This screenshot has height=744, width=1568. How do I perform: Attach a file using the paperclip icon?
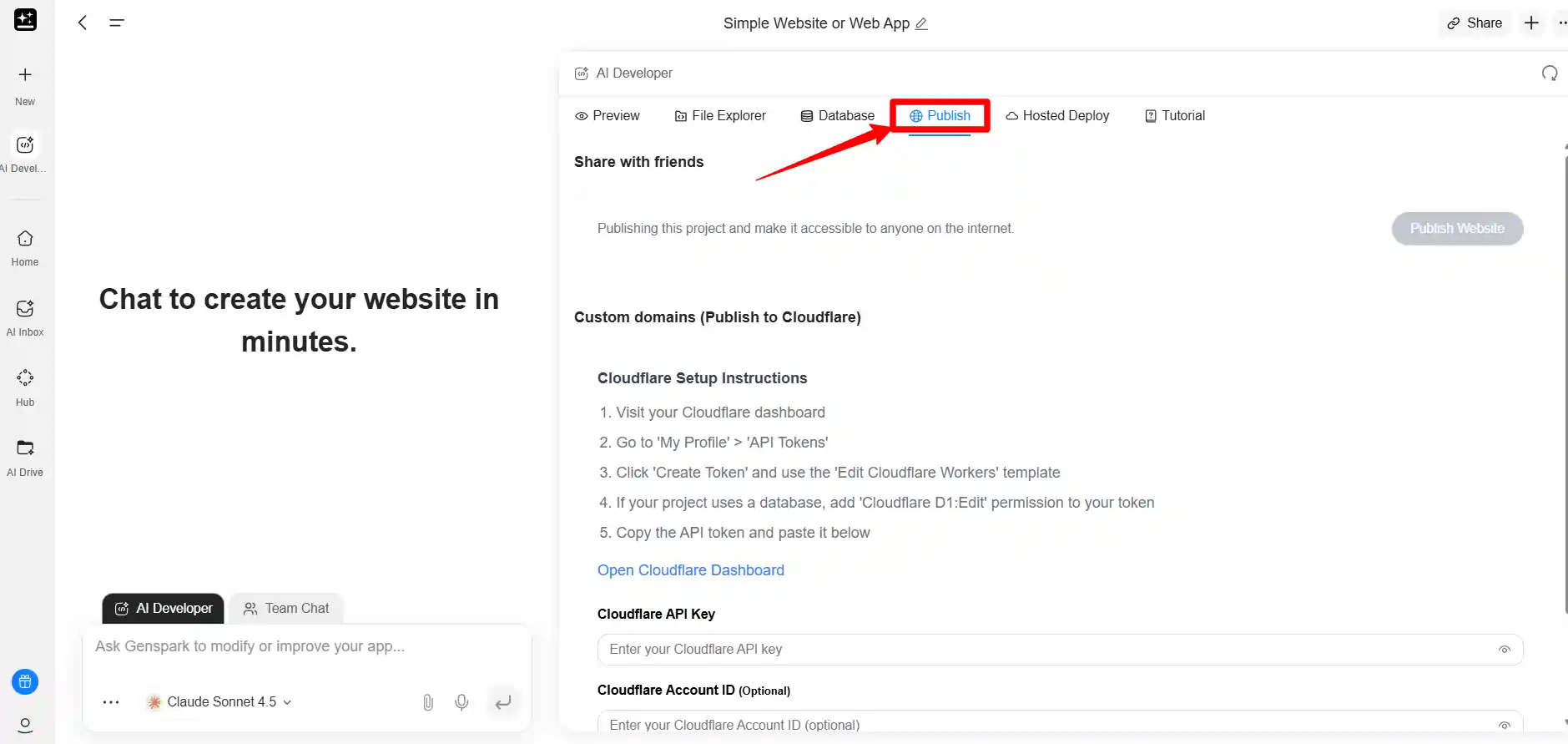pyautogui.click(x=428, y=702)
